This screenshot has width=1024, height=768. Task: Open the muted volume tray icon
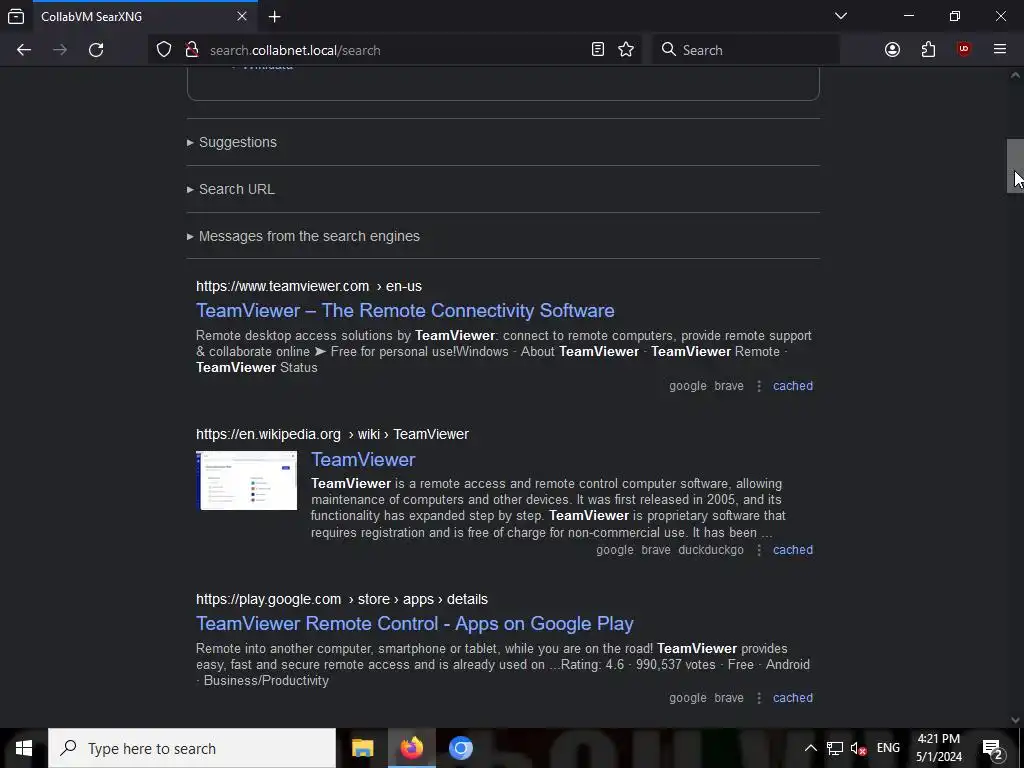coord(859,748)
